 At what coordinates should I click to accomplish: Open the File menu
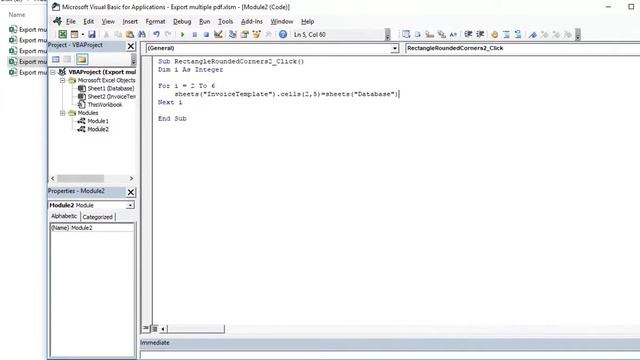click(x=71, y=22)
